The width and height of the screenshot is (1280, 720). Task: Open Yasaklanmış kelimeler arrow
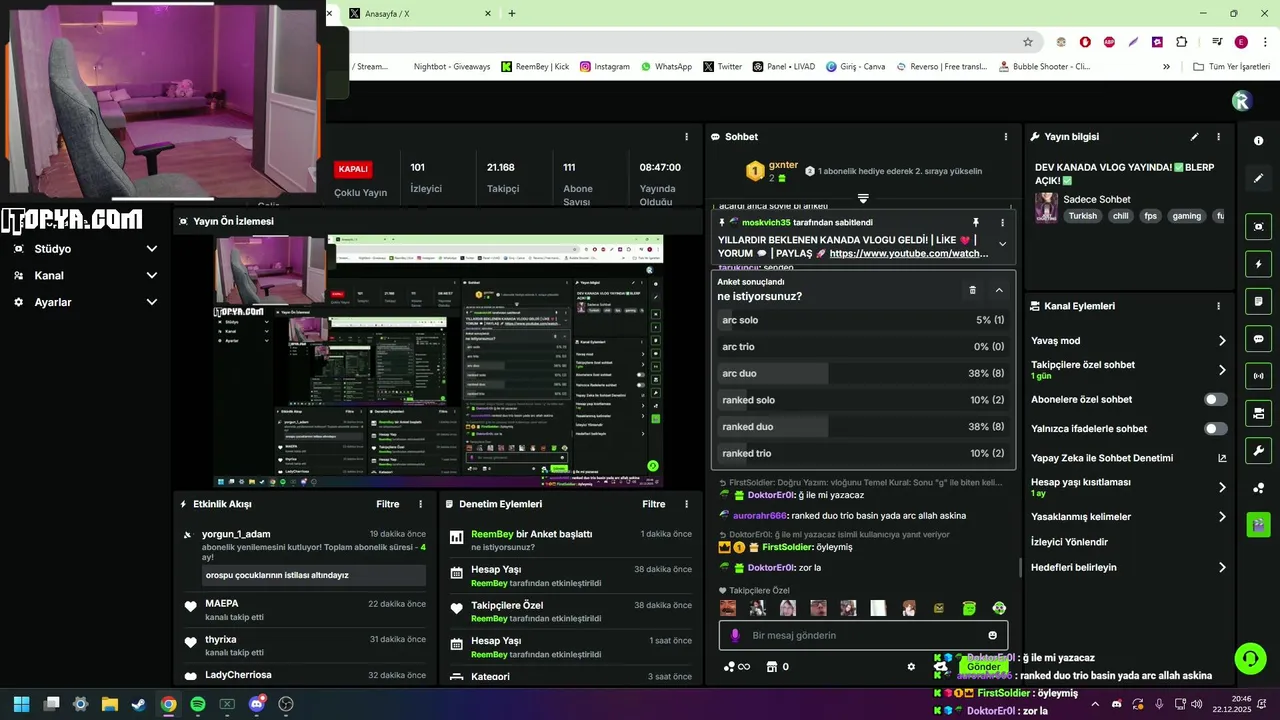[x=1222, y=517]
